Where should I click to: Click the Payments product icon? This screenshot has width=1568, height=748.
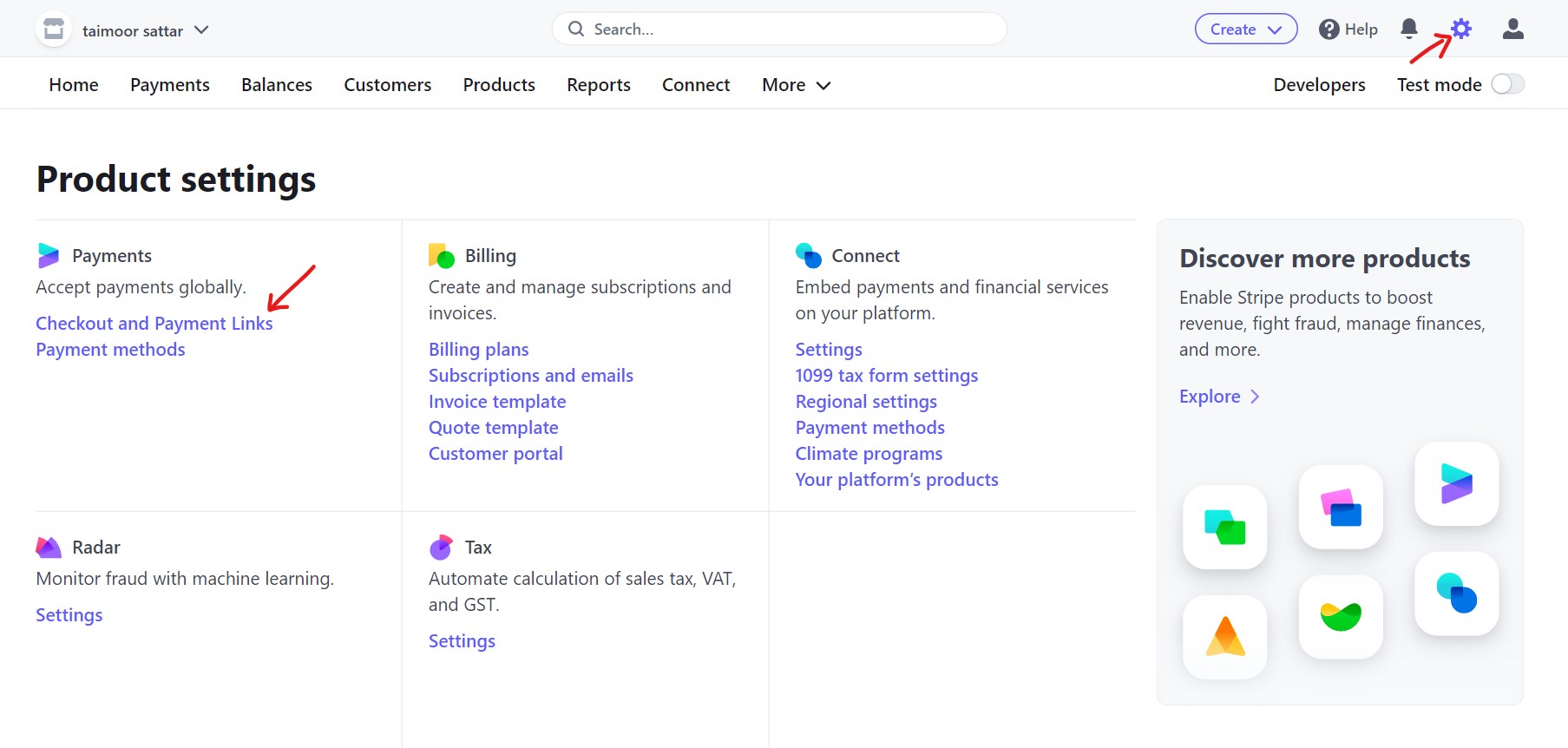tap(49, 255)
